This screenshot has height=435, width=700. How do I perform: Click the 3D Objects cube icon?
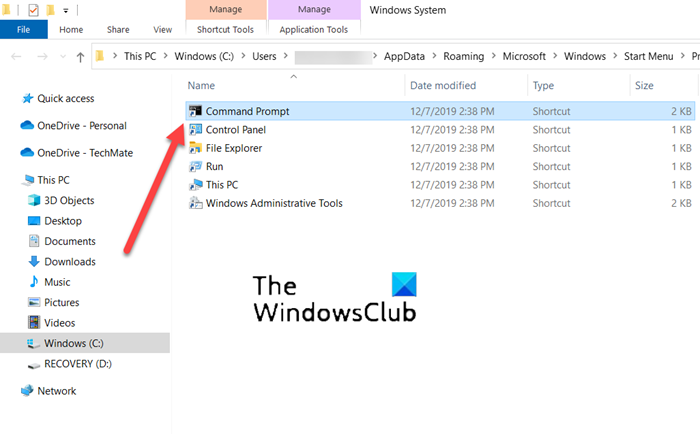[34, 200]
